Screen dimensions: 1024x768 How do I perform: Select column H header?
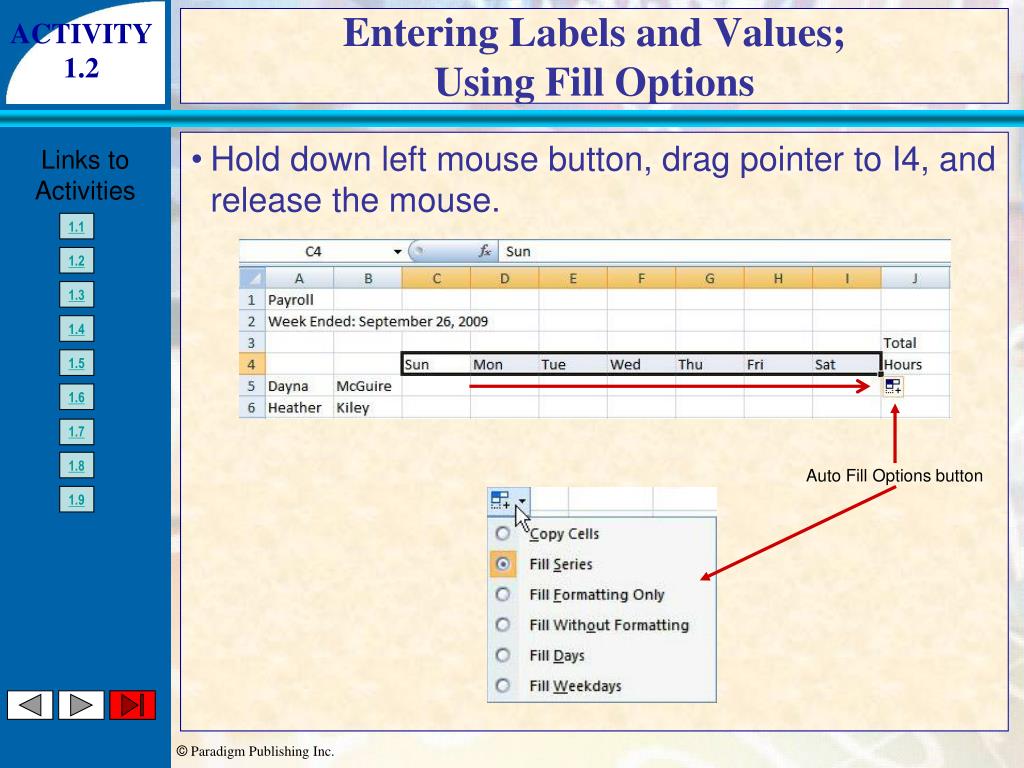(778, 278)
